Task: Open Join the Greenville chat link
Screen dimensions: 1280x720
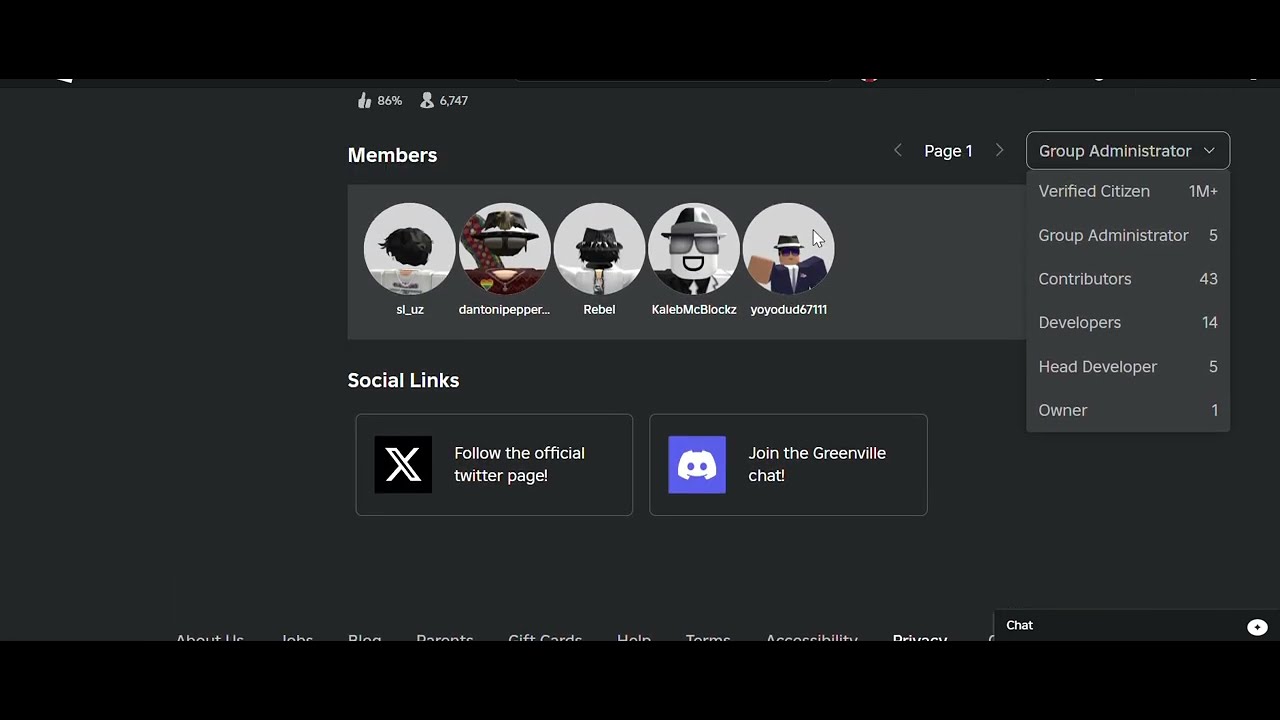Action: coord(788,465)
